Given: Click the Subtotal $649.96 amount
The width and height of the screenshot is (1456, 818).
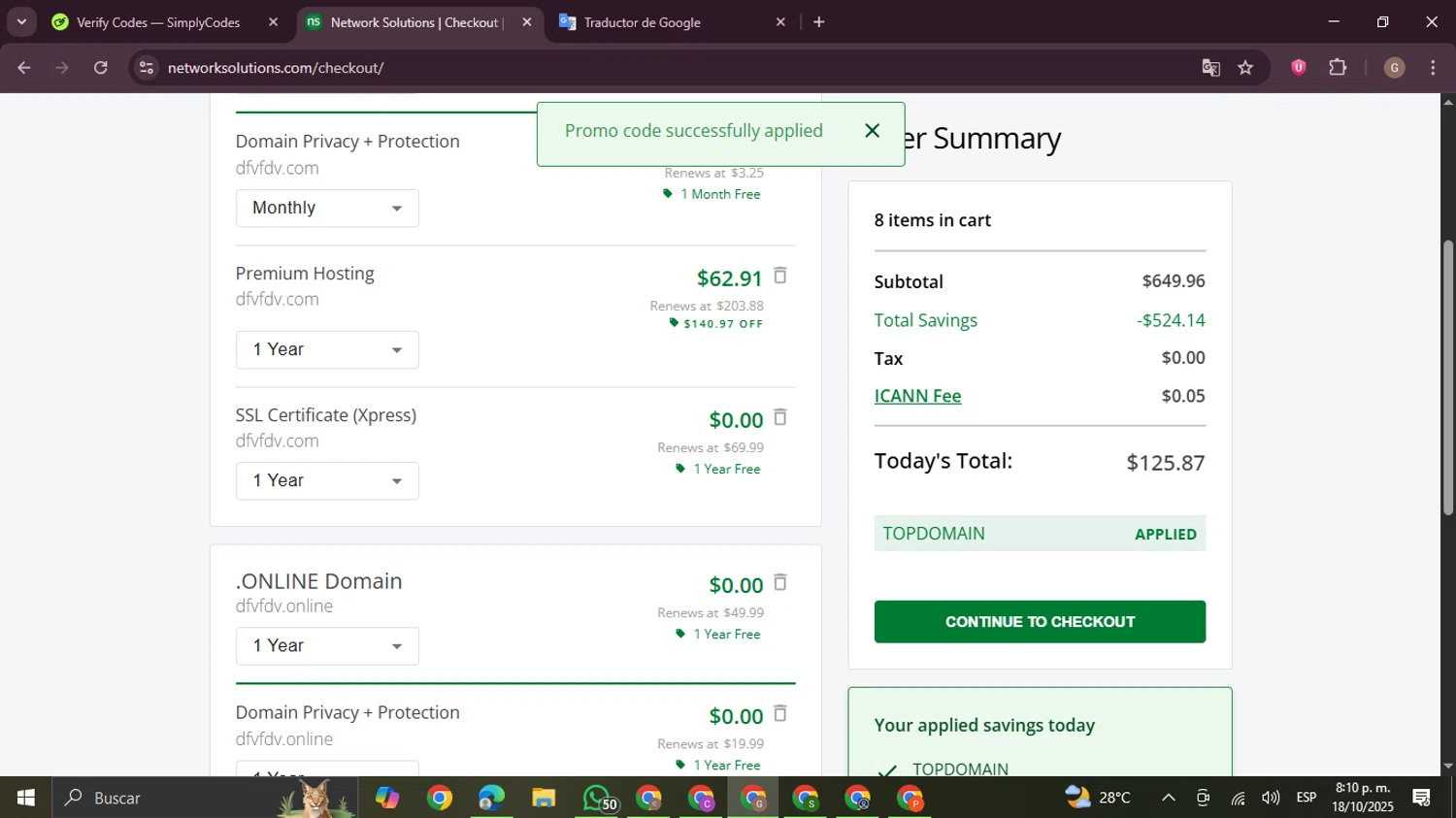Looking at the screenshot, I should pyautogui.click(x=1174, y=281).
